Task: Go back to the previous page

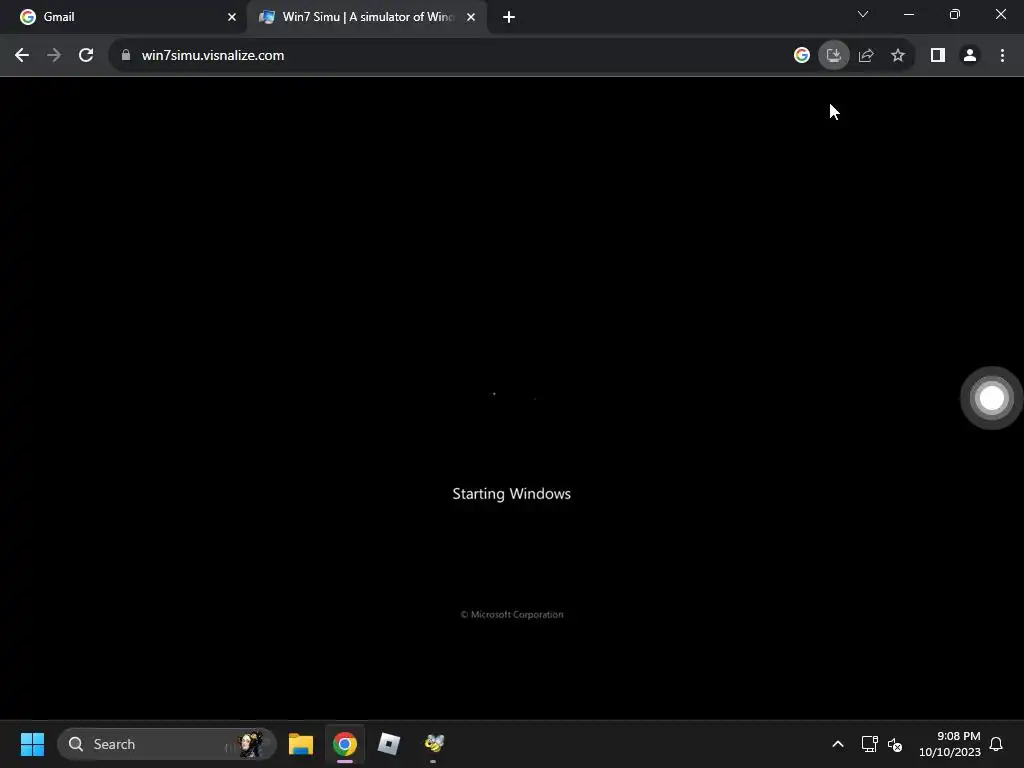Action: (x=22, y=56)
